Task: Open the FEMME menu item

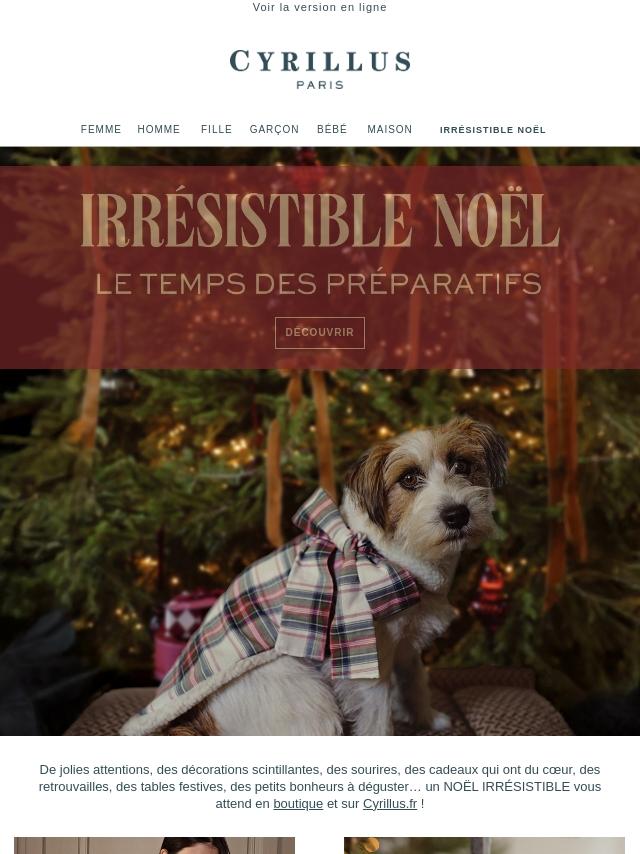Action: pos(101,130)
